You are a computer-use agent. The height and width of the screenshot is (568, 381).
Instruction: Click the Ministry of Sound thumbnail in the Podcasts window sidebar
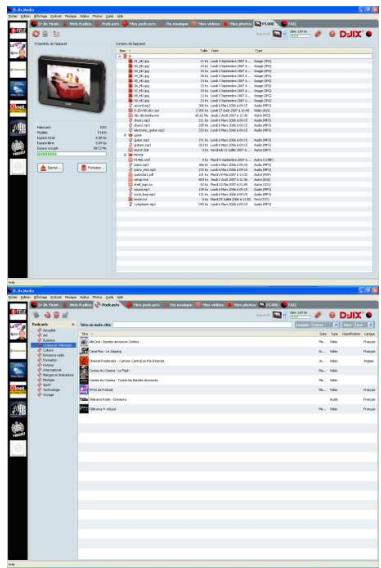[18, 429]
